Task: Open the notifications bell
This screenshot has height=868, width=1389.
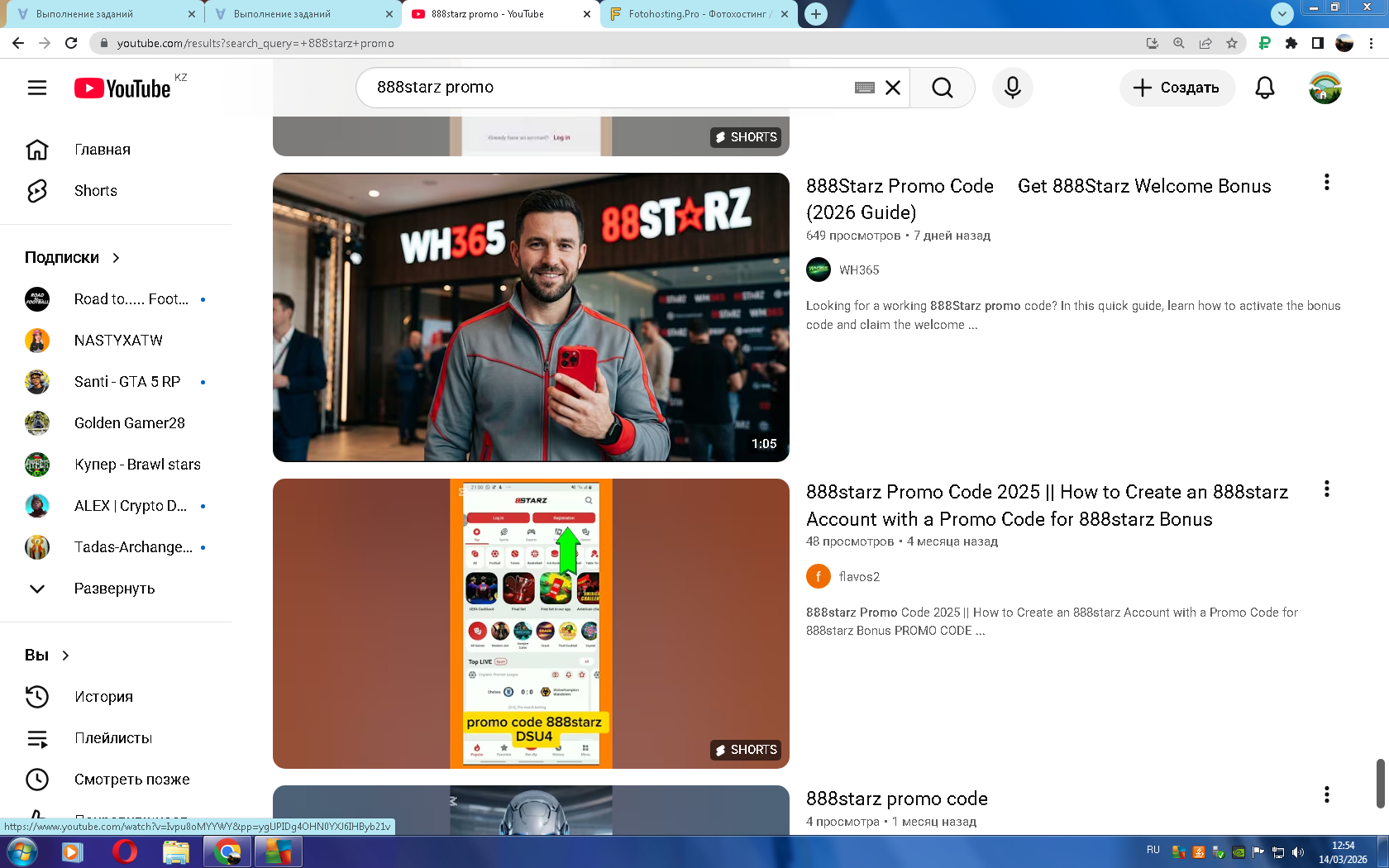Action: click(1264, 88)
